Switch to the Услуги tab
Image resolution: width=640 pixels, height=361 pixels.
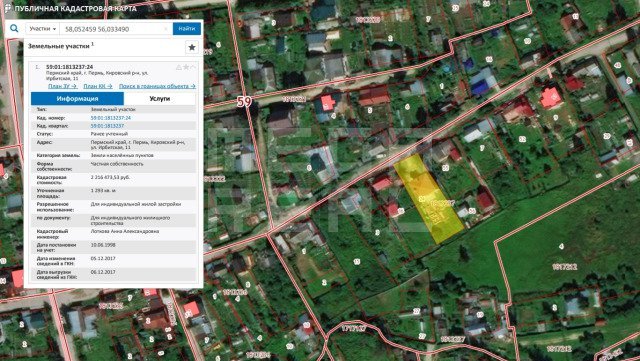click(x=160, y=99)
